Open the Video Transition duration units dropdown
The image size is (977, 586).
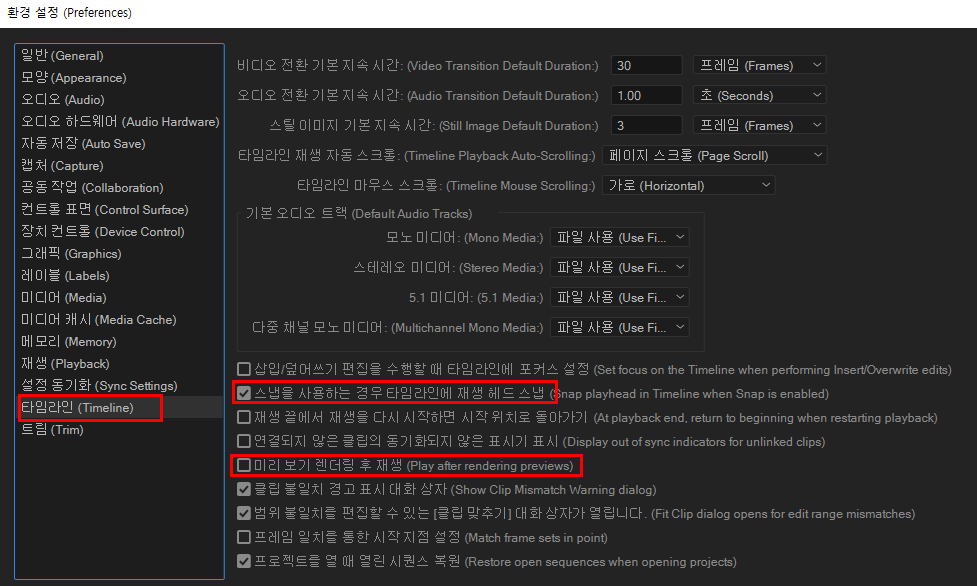pyautogui.click(x=759, y=64)
